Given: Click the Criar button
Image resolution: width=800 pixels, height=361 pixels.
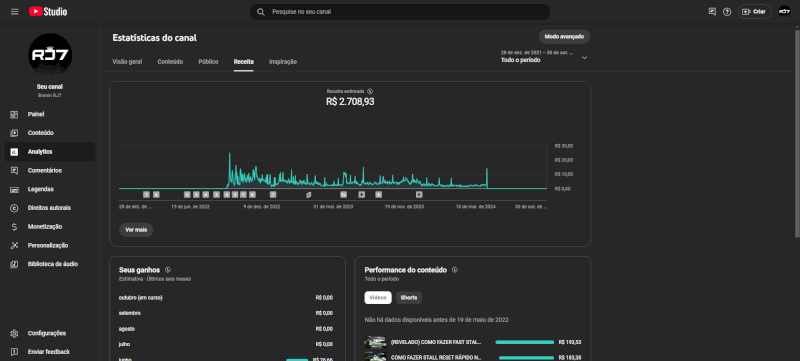Looking at the screenshot, I should pyautogui.click(x=755, y=12).
